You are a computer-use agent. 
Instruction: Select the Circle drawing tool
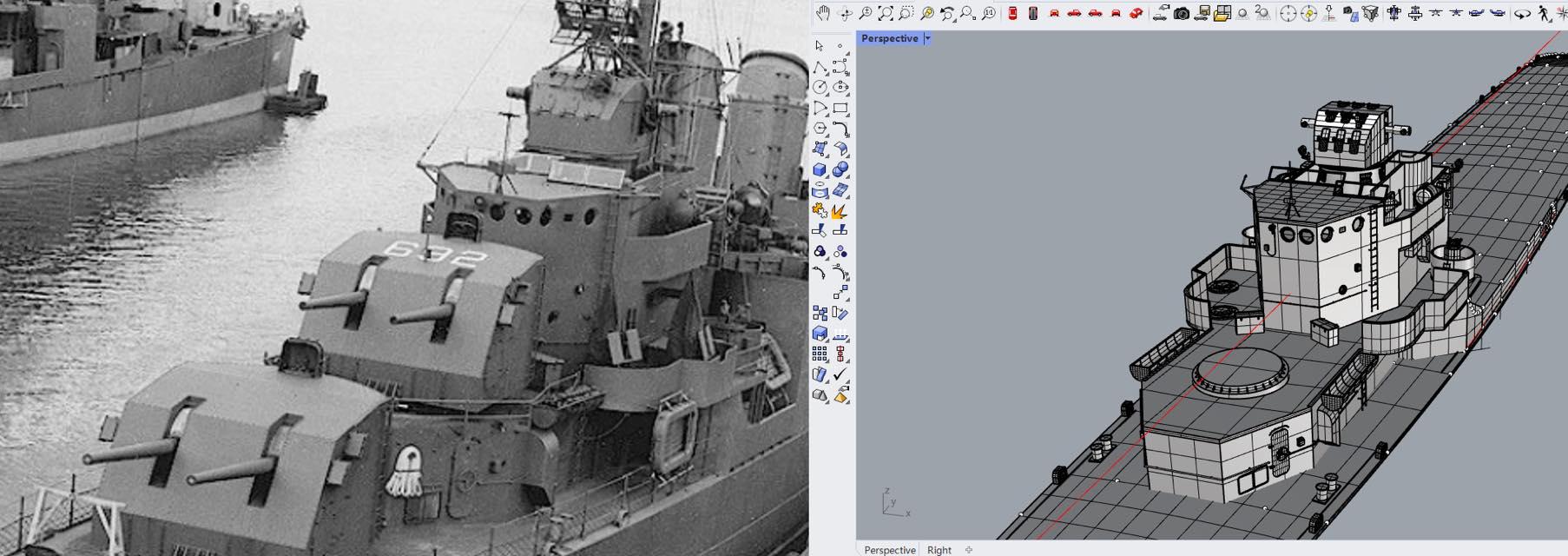(820, 88)
